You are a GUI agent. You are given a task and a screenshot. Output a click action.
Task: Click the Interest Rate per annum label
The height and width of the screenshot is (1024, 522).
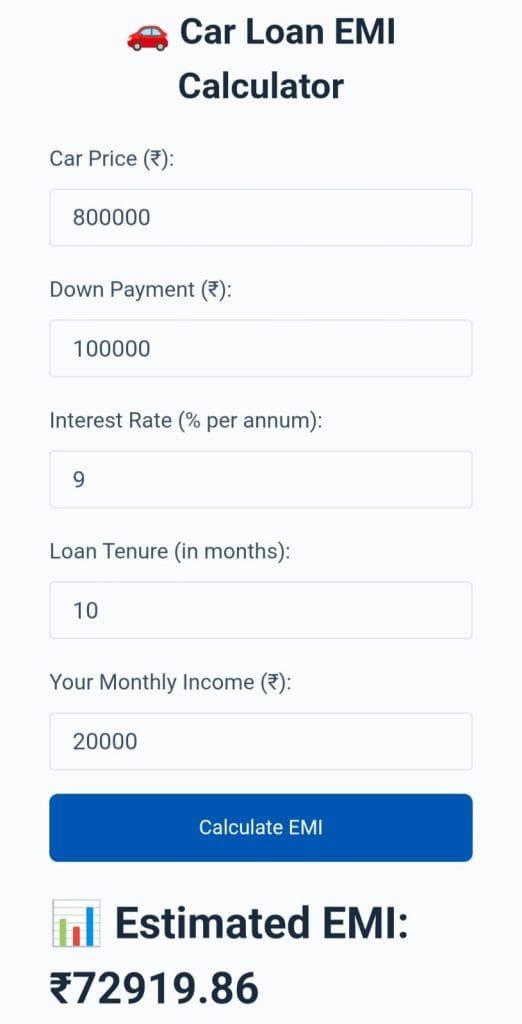click(186, 421)
